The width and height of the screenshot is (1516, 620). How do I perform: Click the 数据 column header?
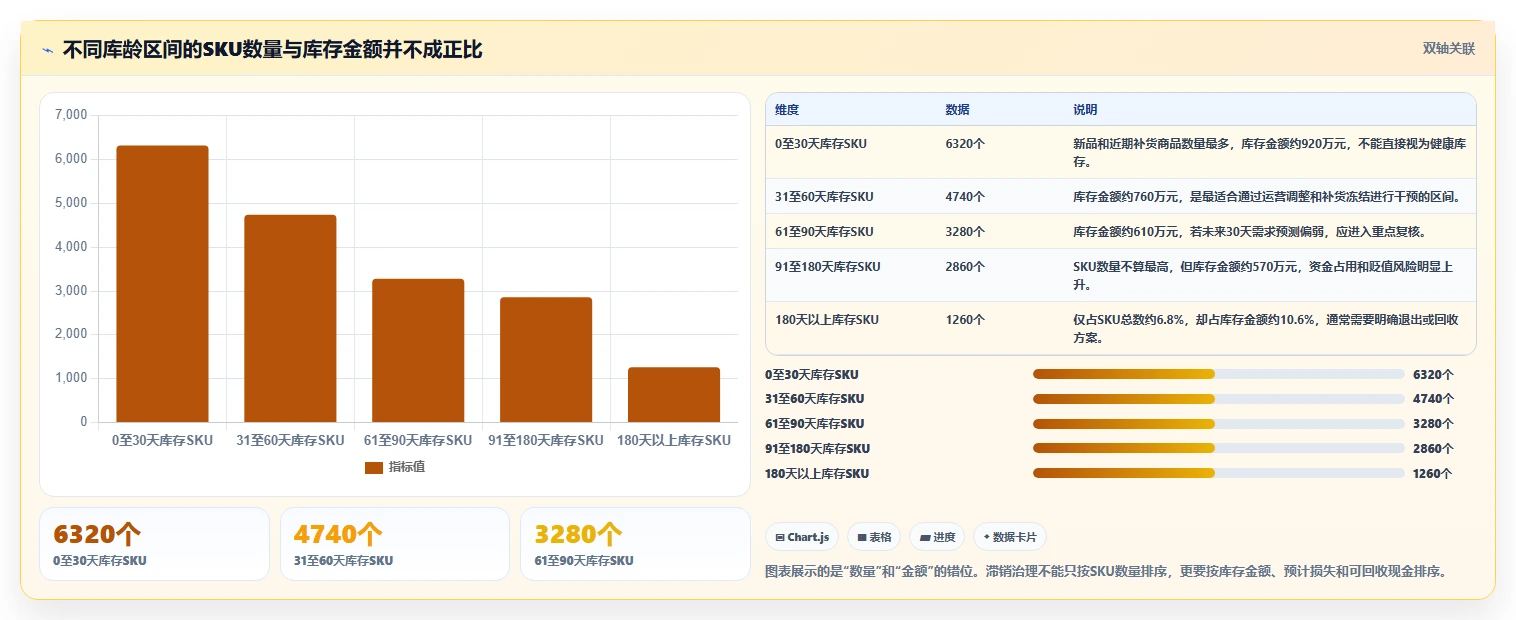click(x=957, y=109)
